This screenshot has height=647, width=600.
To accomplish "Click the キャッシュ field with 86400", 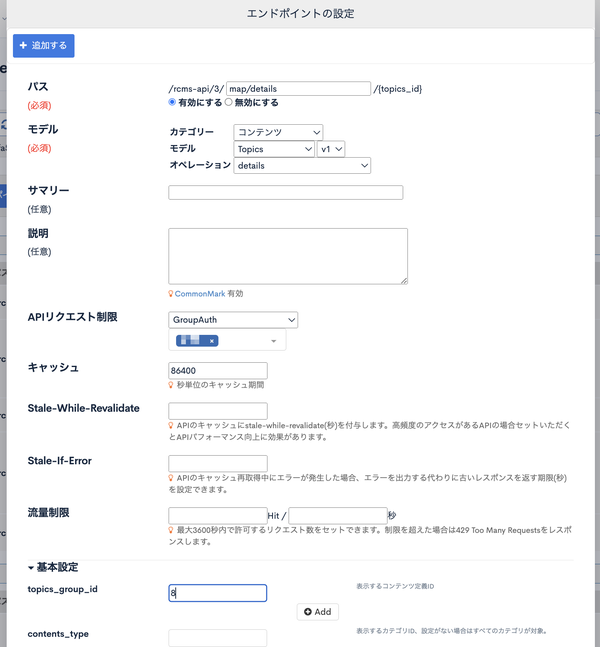I will tap(218, 371).
